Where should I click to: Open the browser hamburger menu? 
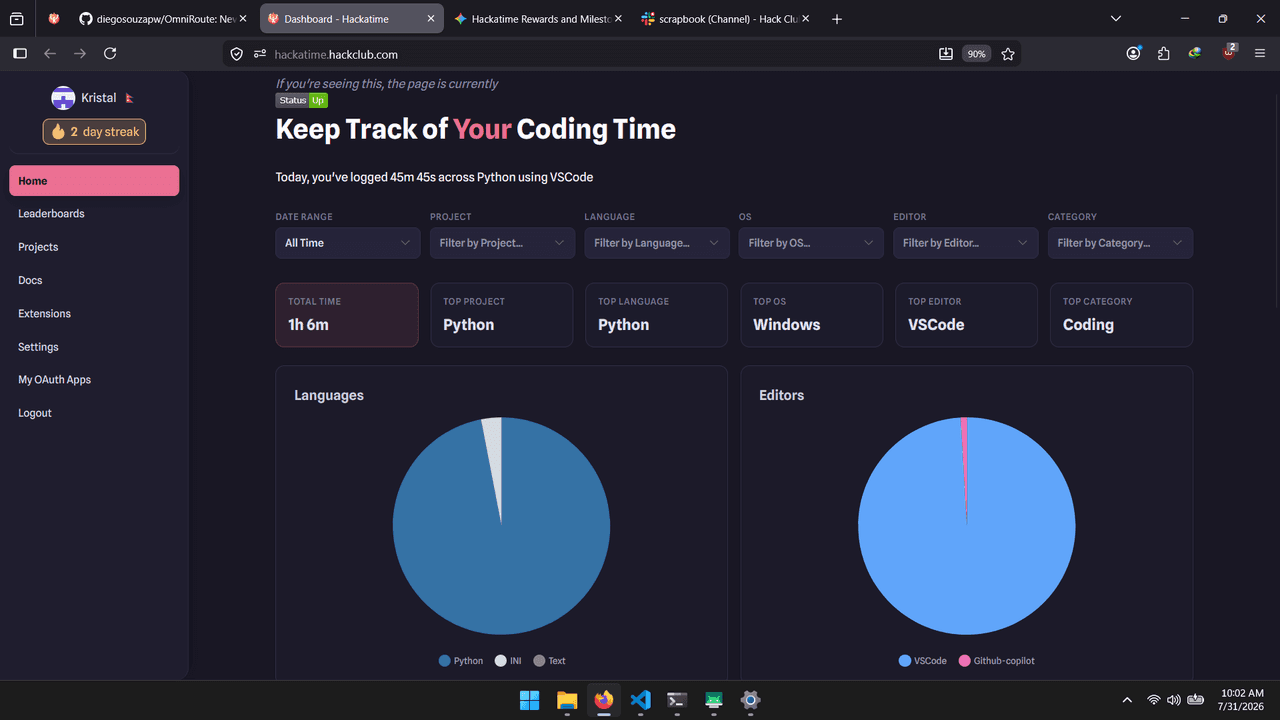click(x=1261, y=54)
